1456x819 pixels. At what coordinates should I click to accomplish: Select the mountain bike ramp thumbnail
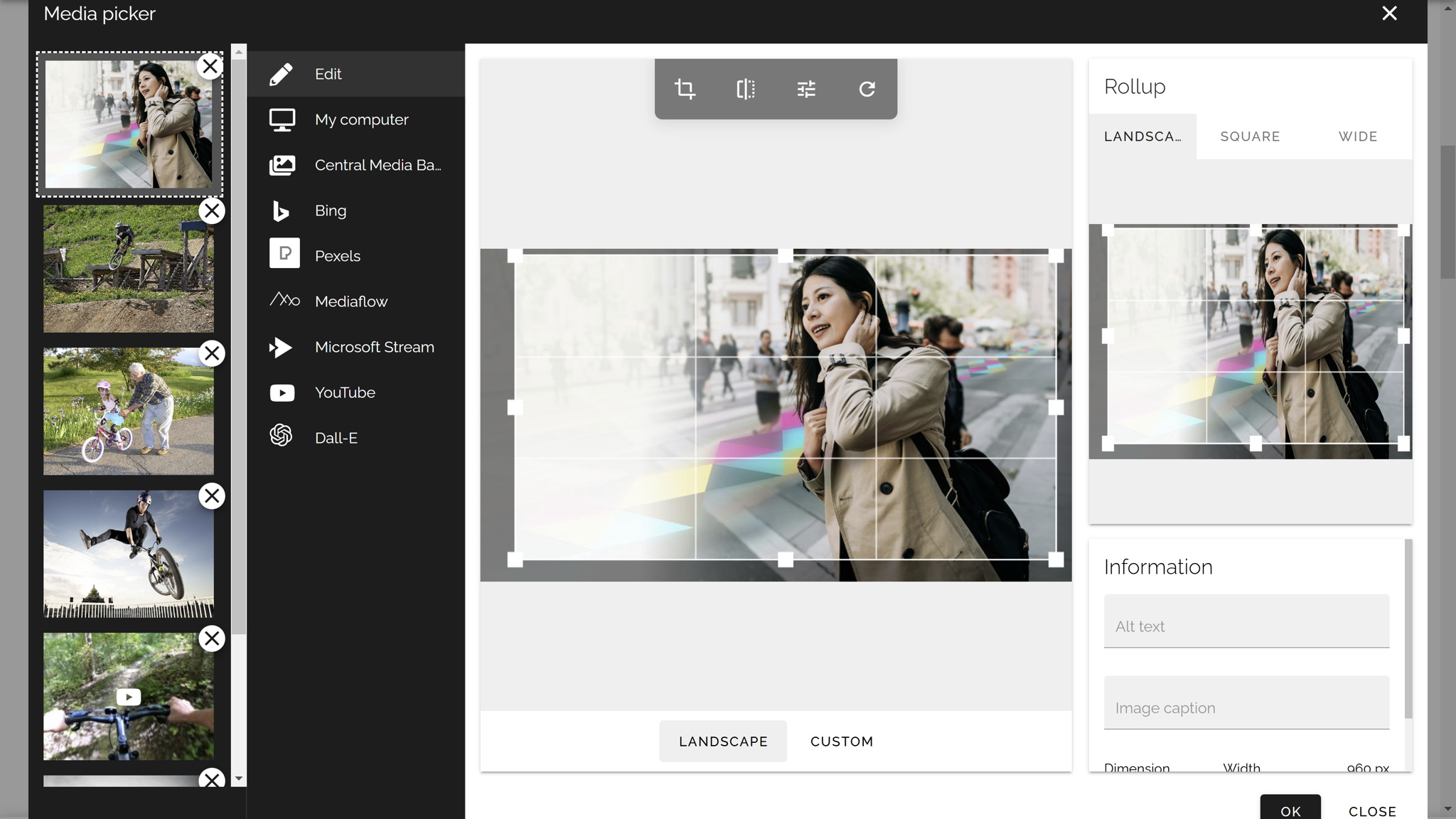point(128,269)
